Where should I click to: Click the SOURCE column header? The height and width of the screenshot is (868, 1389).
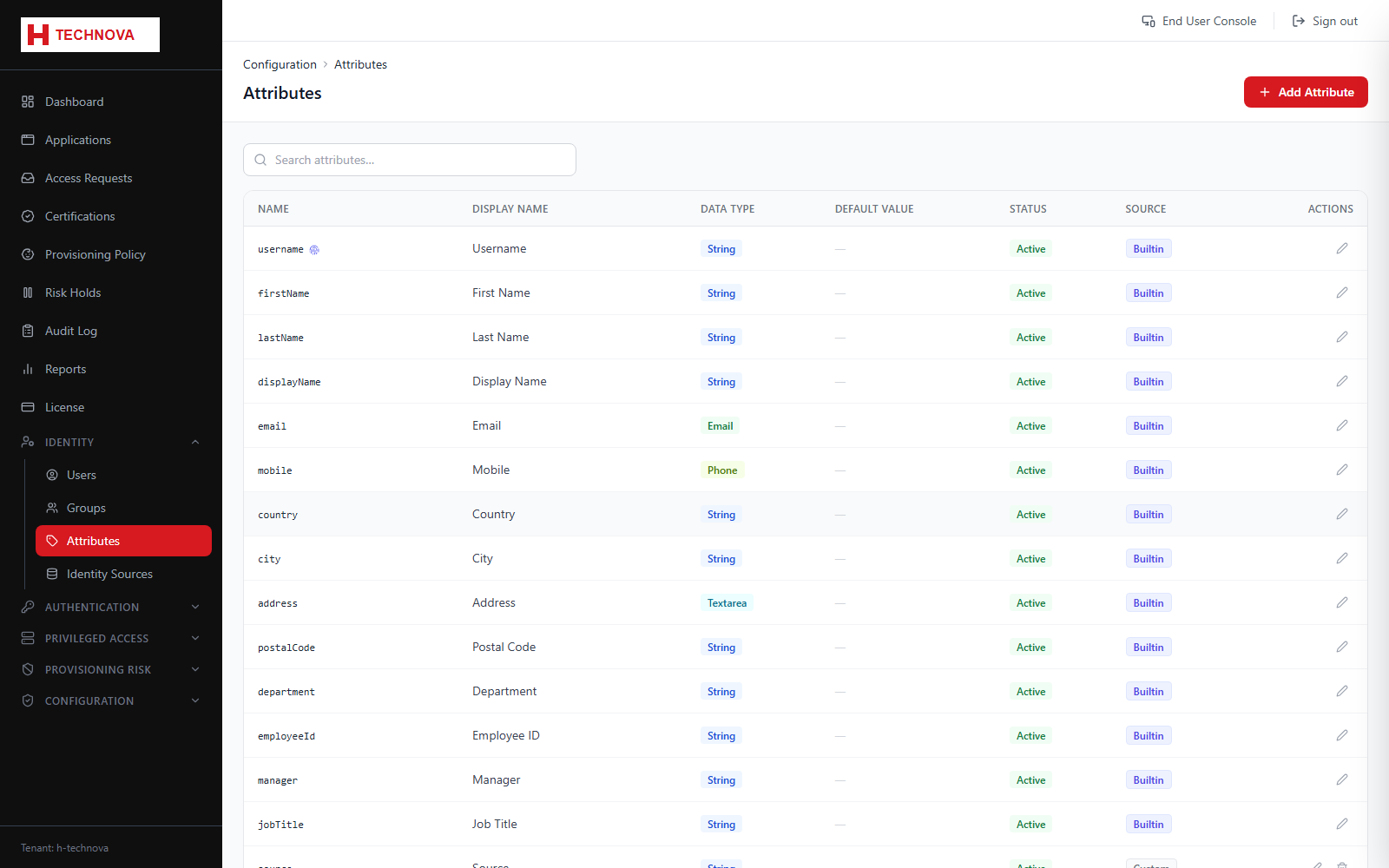pyautogui.click(x=1146, y=209)
